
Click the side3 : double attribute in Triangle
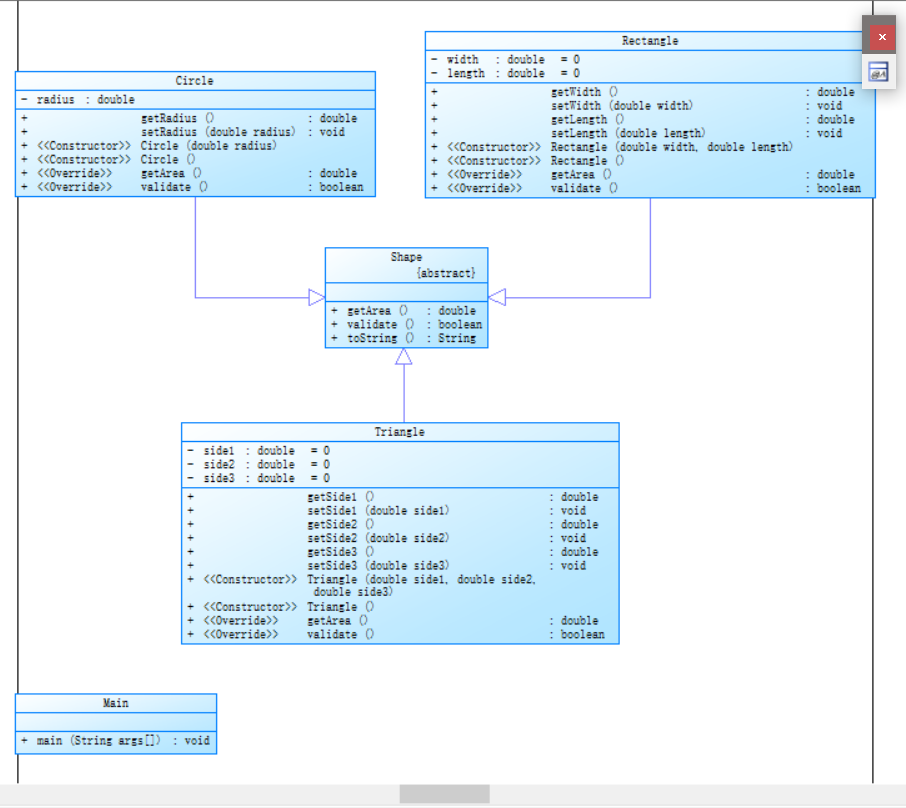(259, 479)
